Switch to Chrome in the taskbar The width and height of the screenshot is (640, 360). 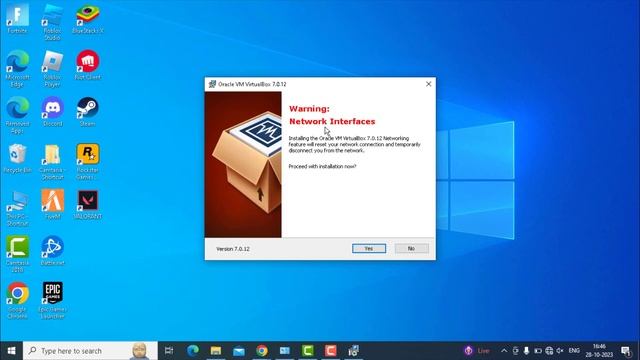tap(262, 351)
